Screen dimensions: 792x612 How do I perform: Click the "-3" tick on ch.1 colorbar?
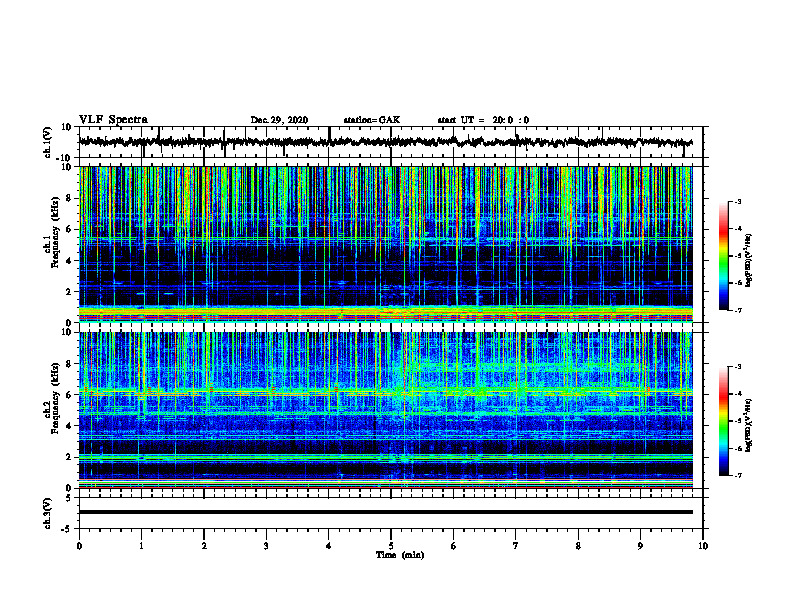point(737,201)
